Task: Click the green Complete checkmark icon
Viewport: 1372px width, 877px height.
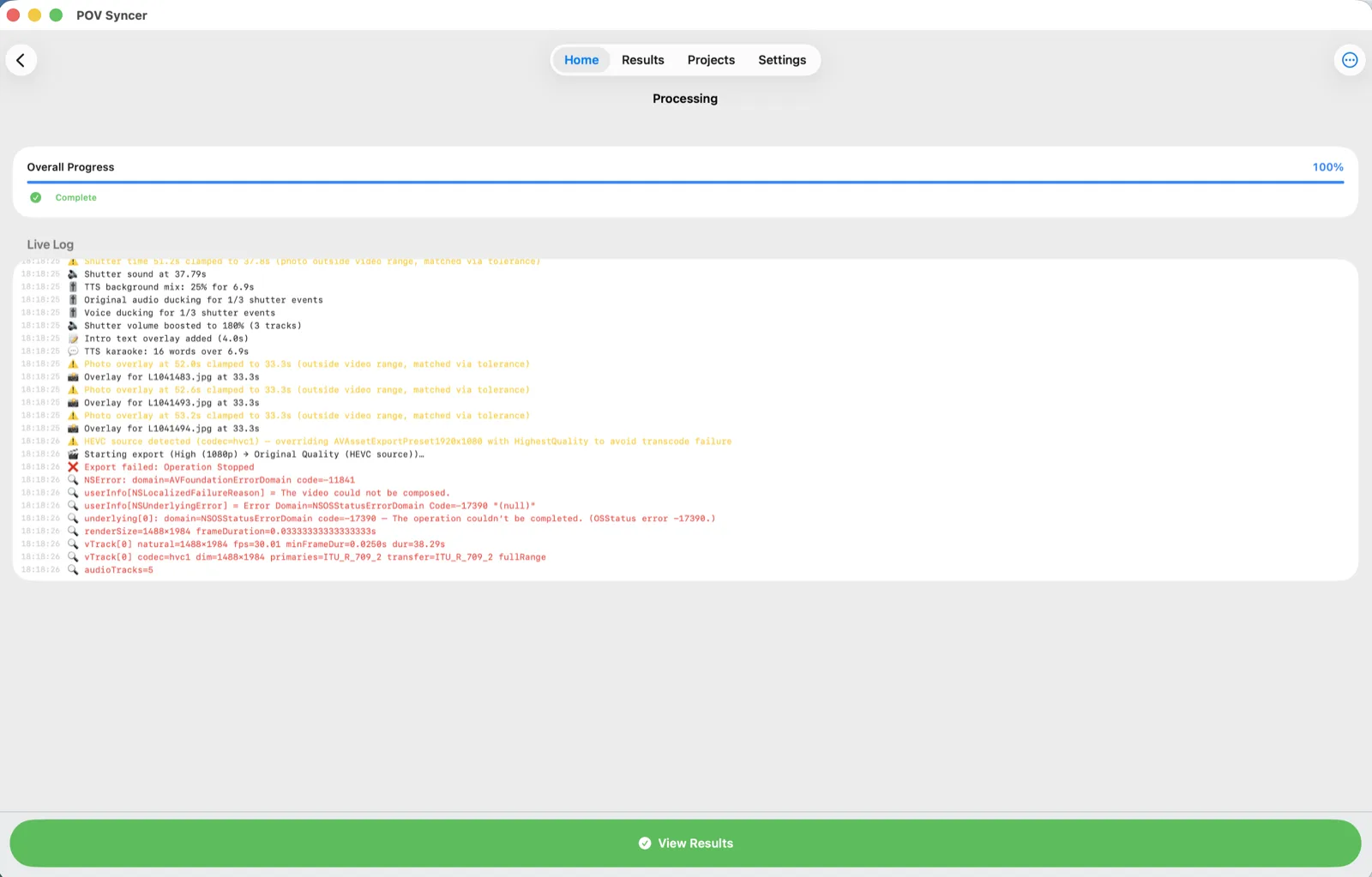Action: pos(36,197)
